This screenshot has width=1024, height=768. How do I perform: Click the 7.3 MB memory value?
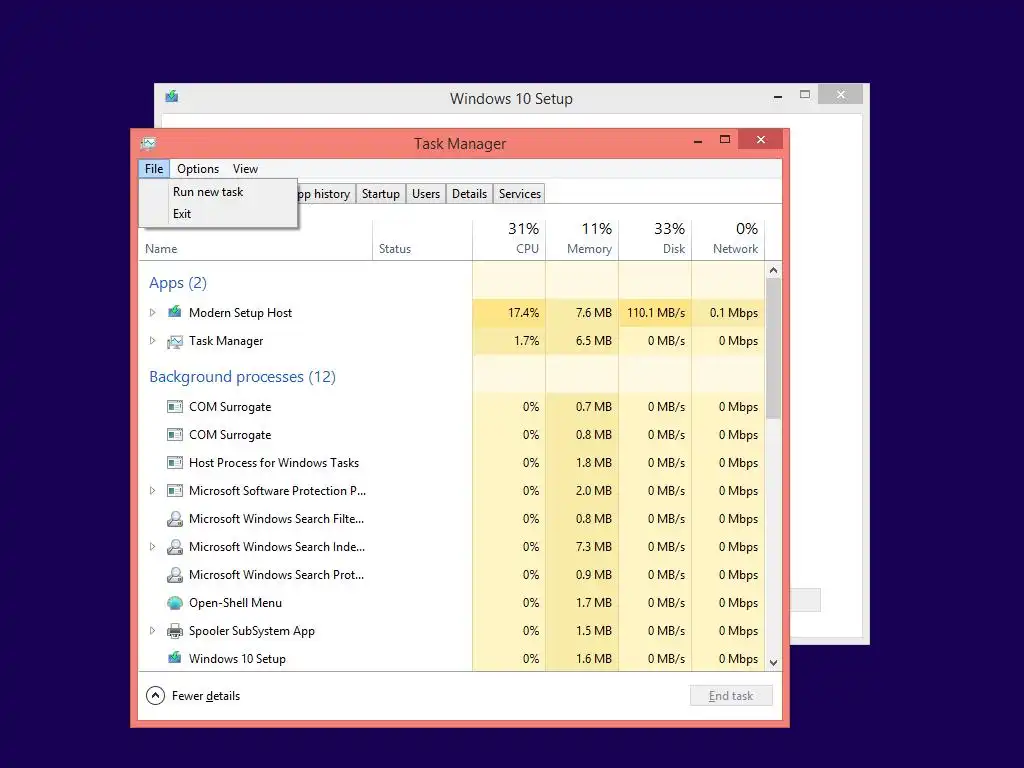click(594, 547)
